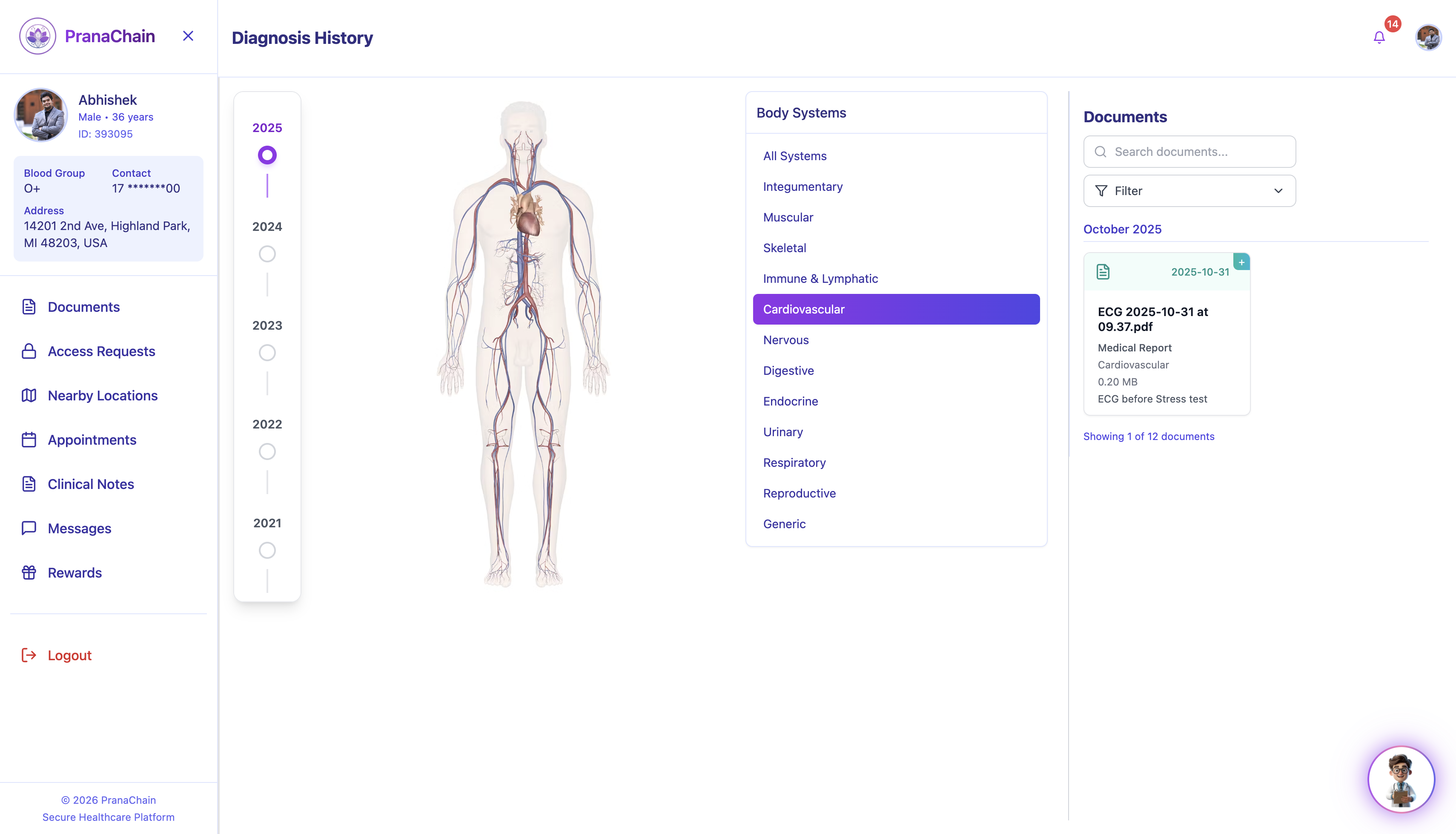
Task: Click the plus icon on the ECG document card
Action: 1242,262
